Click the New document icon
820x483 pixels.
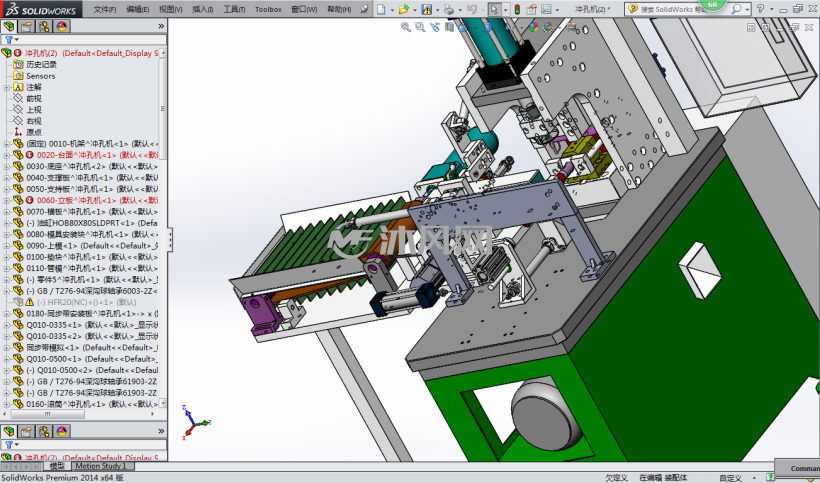(x=381, y=9)
